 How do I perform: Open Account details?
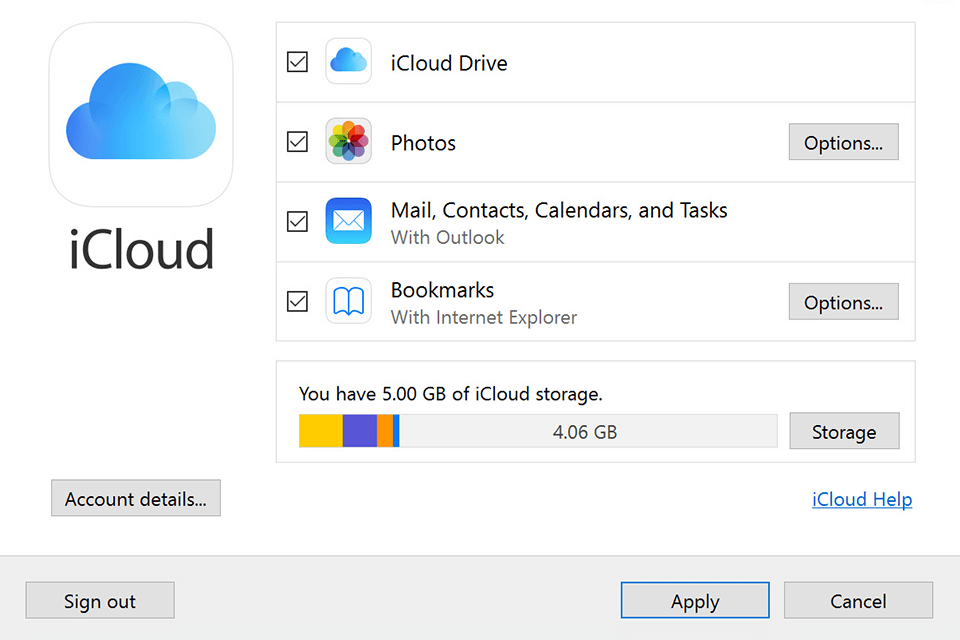tap(136, 499)
